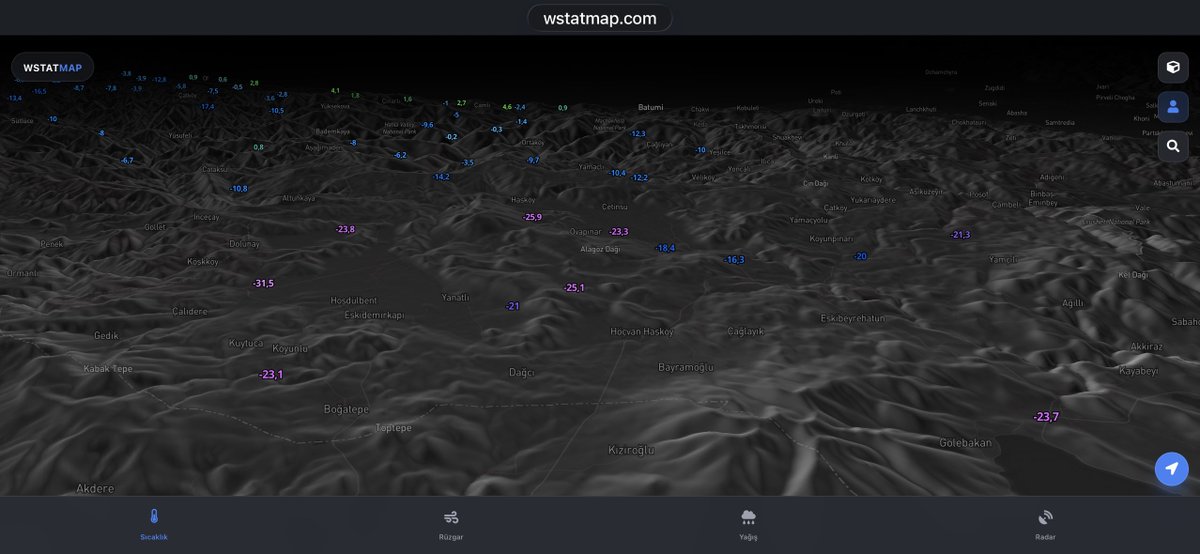Select the -14,2 temperature reading
1200x554 pixels.
pos(441,177)
